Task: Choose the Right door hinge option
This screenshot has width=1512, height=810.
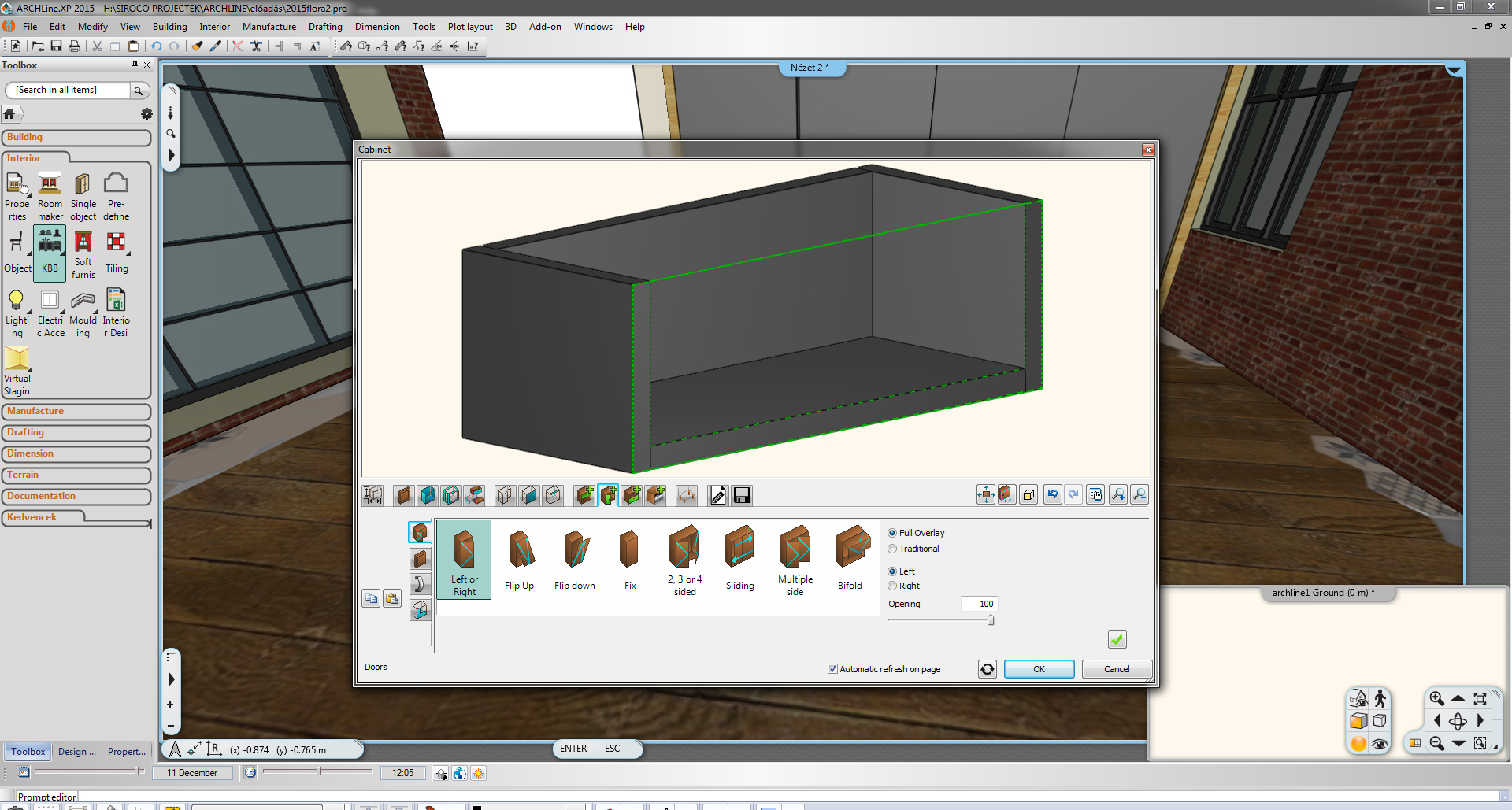Action: [893, 586]
